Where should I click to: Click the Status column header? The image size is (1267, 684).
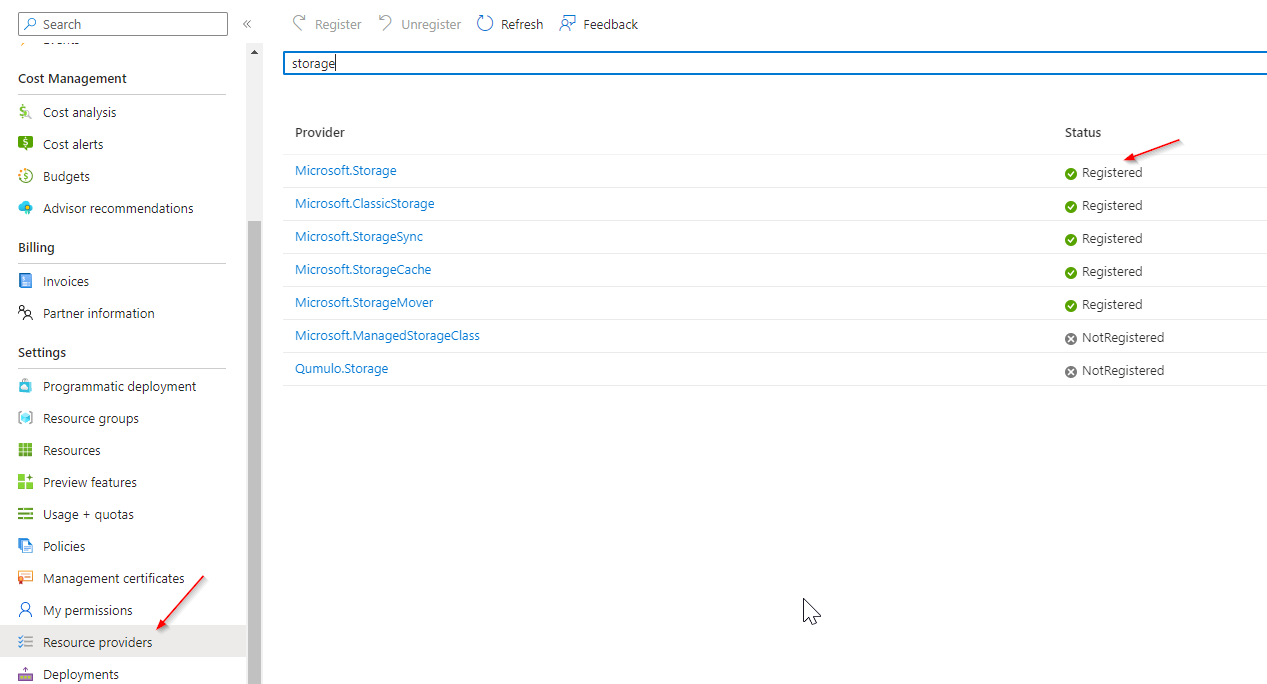click(1083, 132)
